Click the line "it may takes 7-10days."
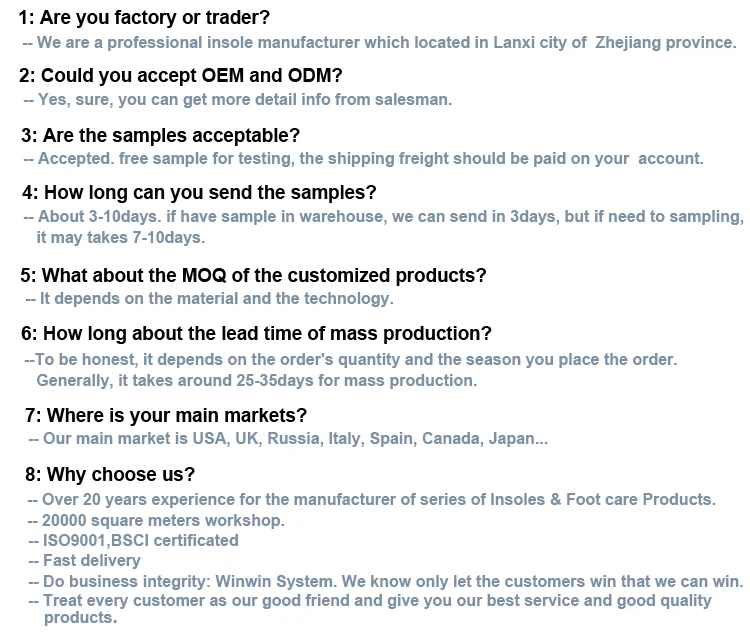The width and height of the screenshot is (750, 641). click(x=120, y=238)
